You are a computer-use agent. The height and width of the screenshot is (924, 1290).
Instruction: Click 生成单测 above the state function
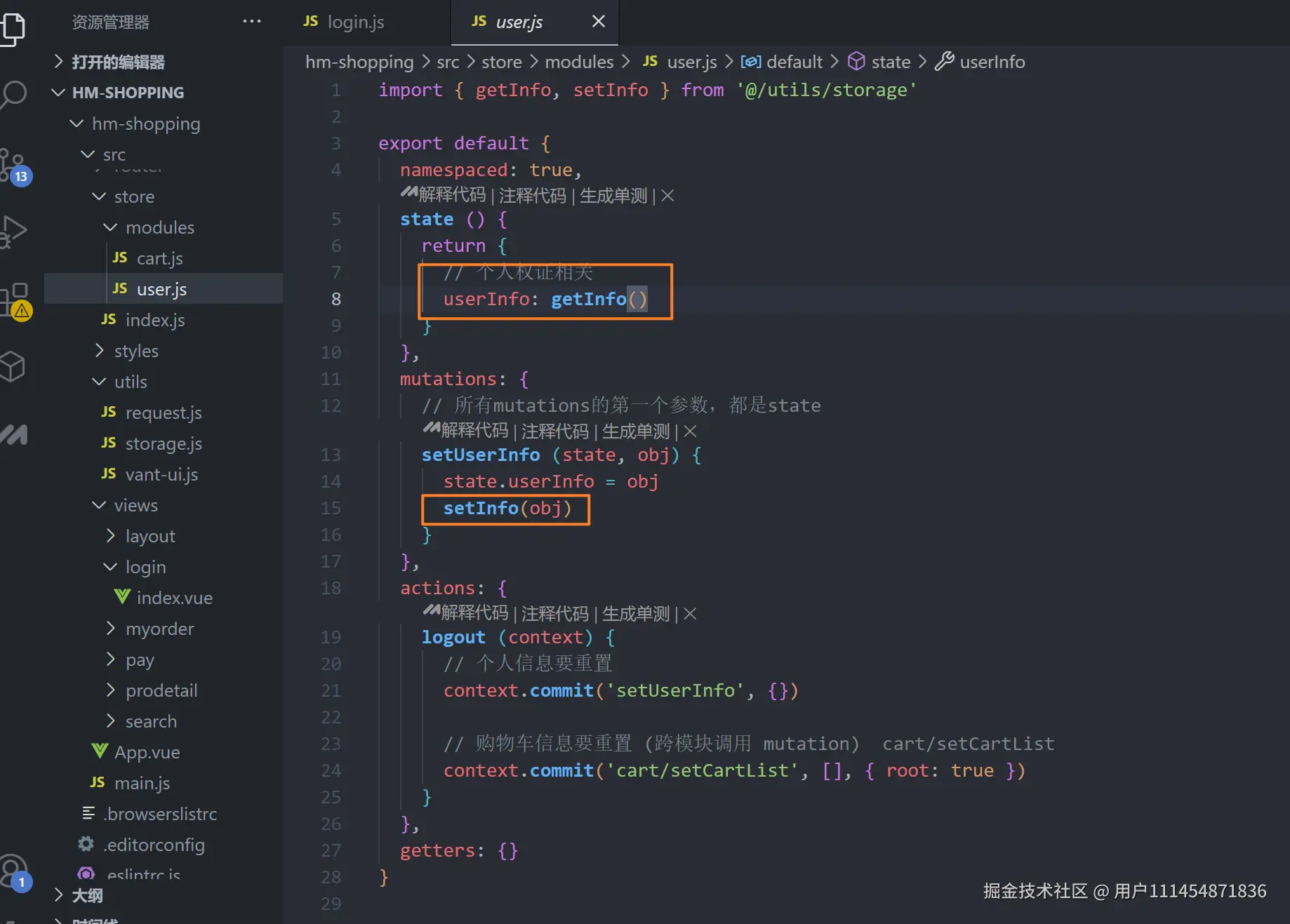(x=613, y=196)
